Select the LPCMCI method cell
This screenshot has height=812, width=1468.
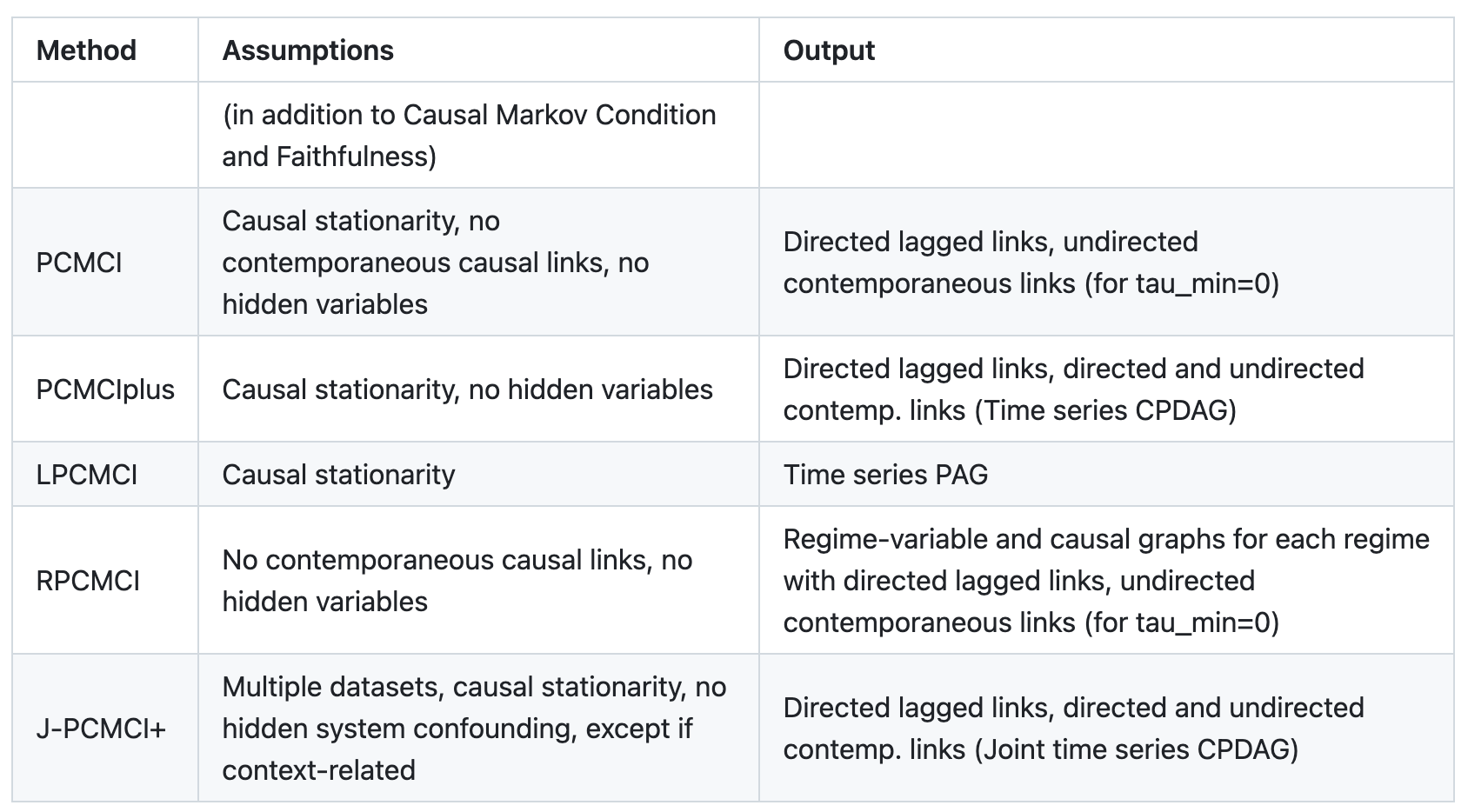coord(87,475)
